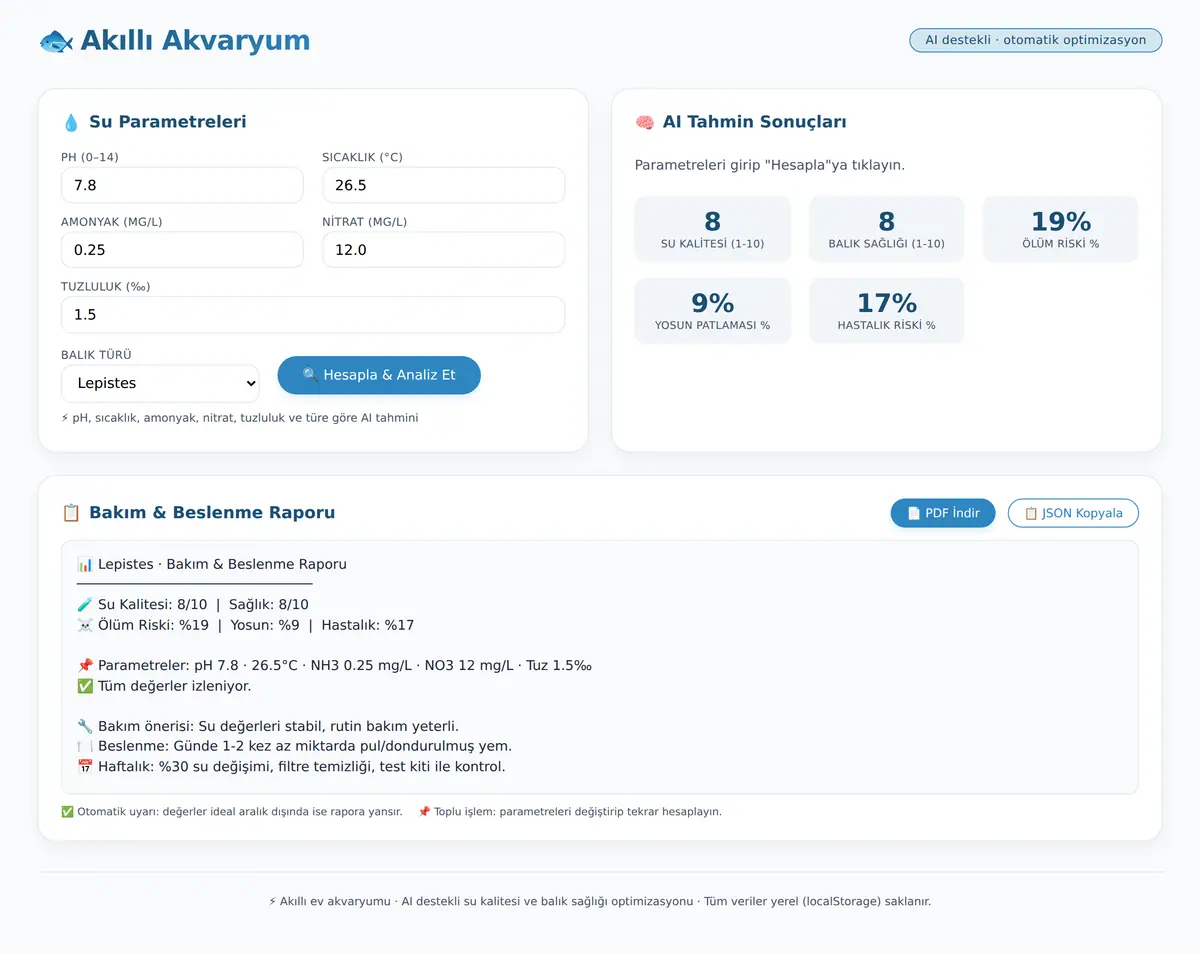Screen dimensions: 1200x953
Task: Click the Yosun Patlaması 9% card
Action: coord(713,311)
